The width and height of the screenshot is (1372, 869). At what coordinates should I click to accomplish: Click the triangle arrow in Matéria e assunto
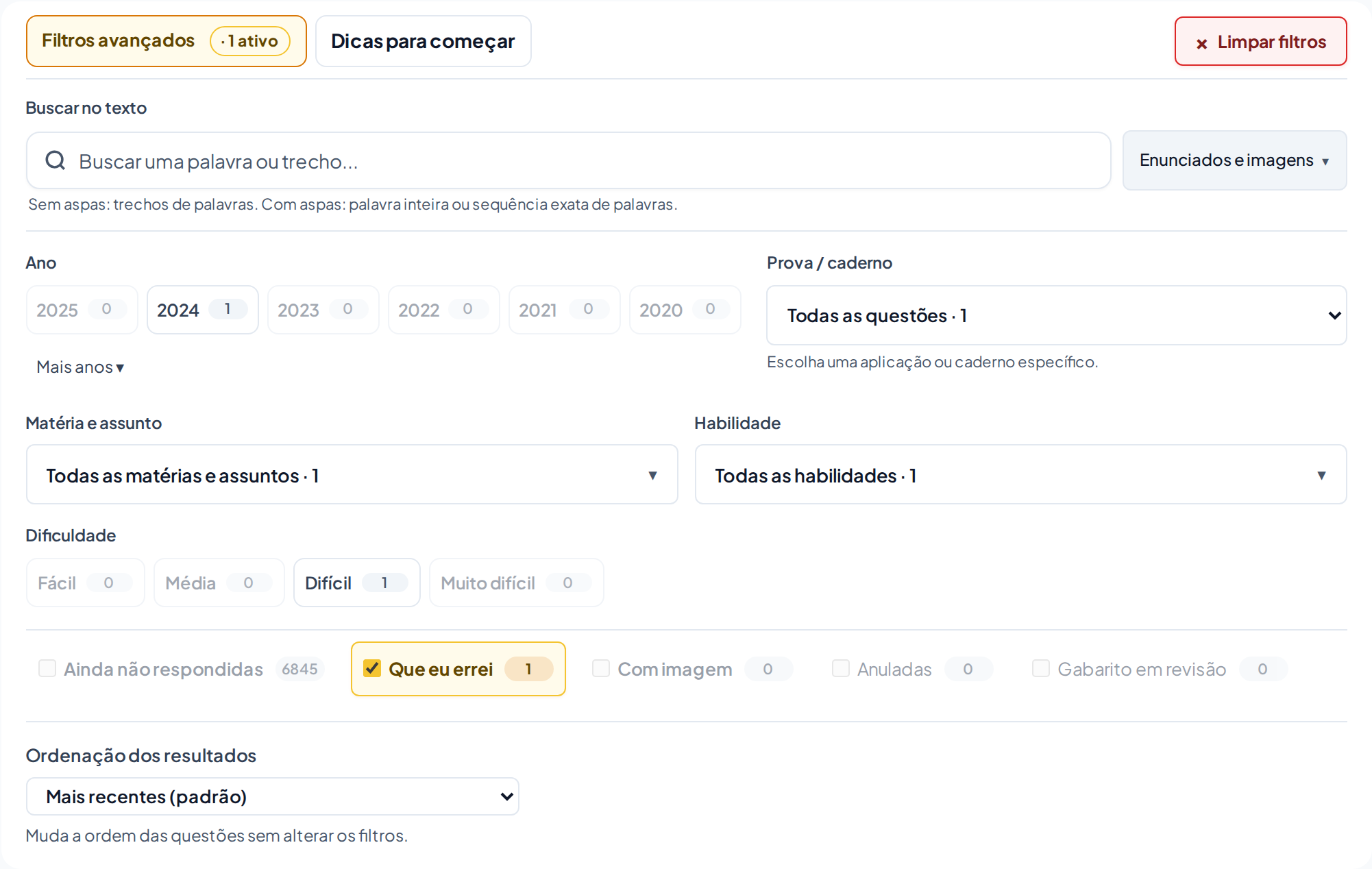652,476
